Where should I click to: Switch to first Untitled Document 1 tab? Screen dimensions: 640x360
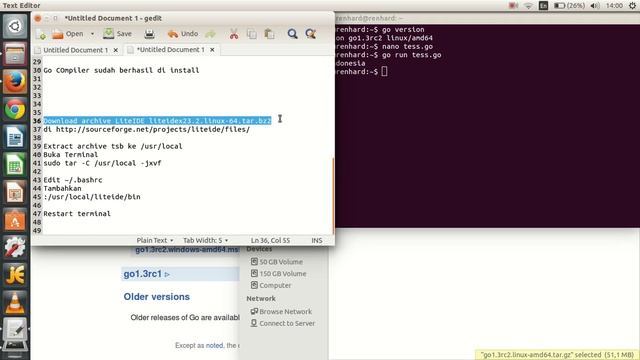tap(76, 50)
